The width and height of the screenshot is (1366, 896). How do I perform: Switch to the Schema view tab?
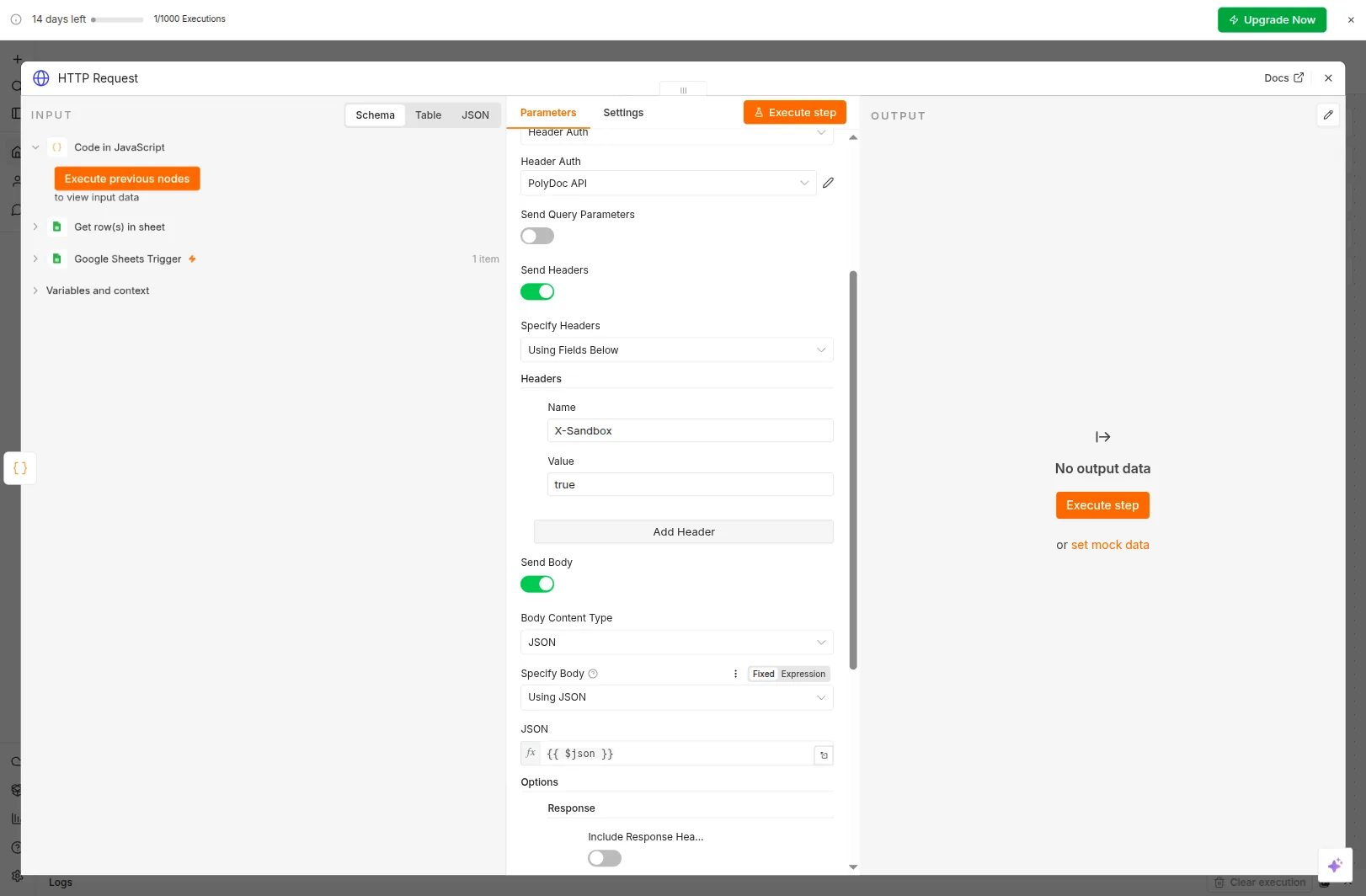[375, 115]
